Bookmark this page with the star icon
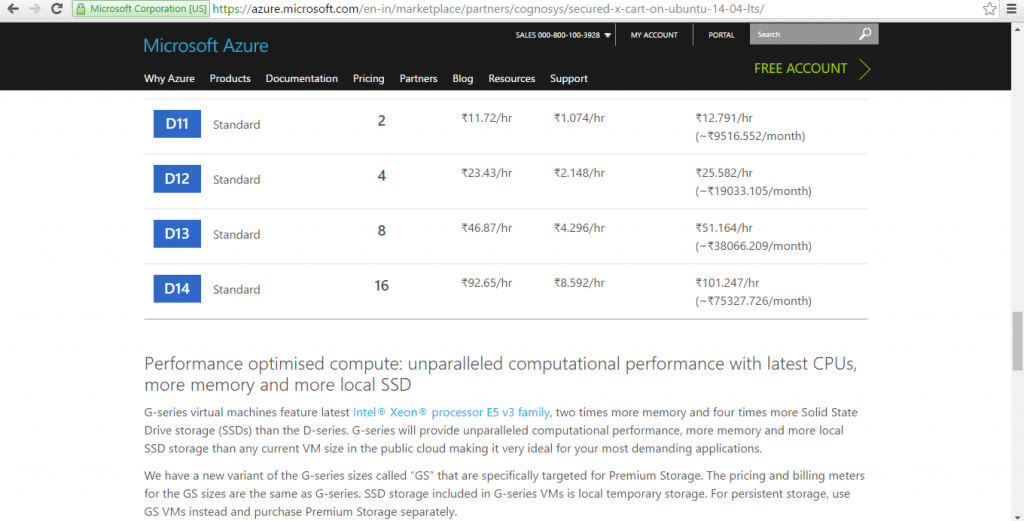 coord(989,8)
